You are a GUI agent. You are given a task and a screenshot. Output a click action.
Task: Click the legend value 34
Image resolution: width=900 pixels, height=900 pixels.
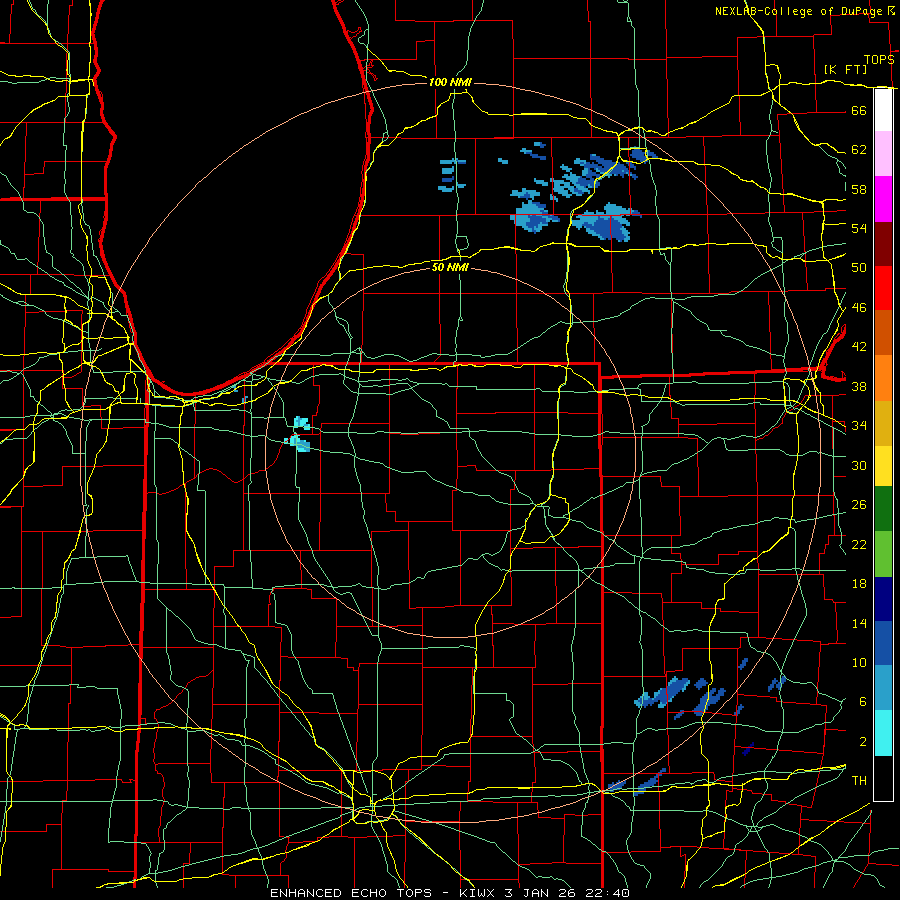tap(859, 426)
